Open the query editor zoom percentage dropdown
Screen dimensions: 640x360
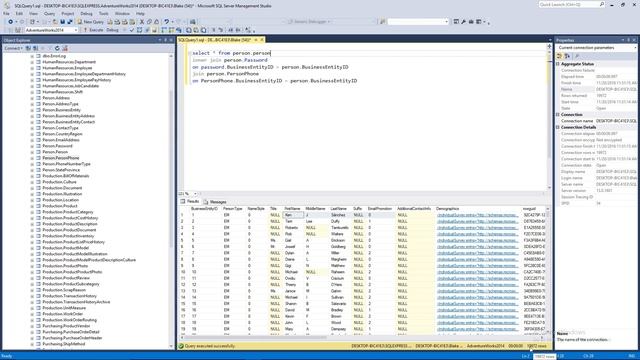tap(195, 194)
